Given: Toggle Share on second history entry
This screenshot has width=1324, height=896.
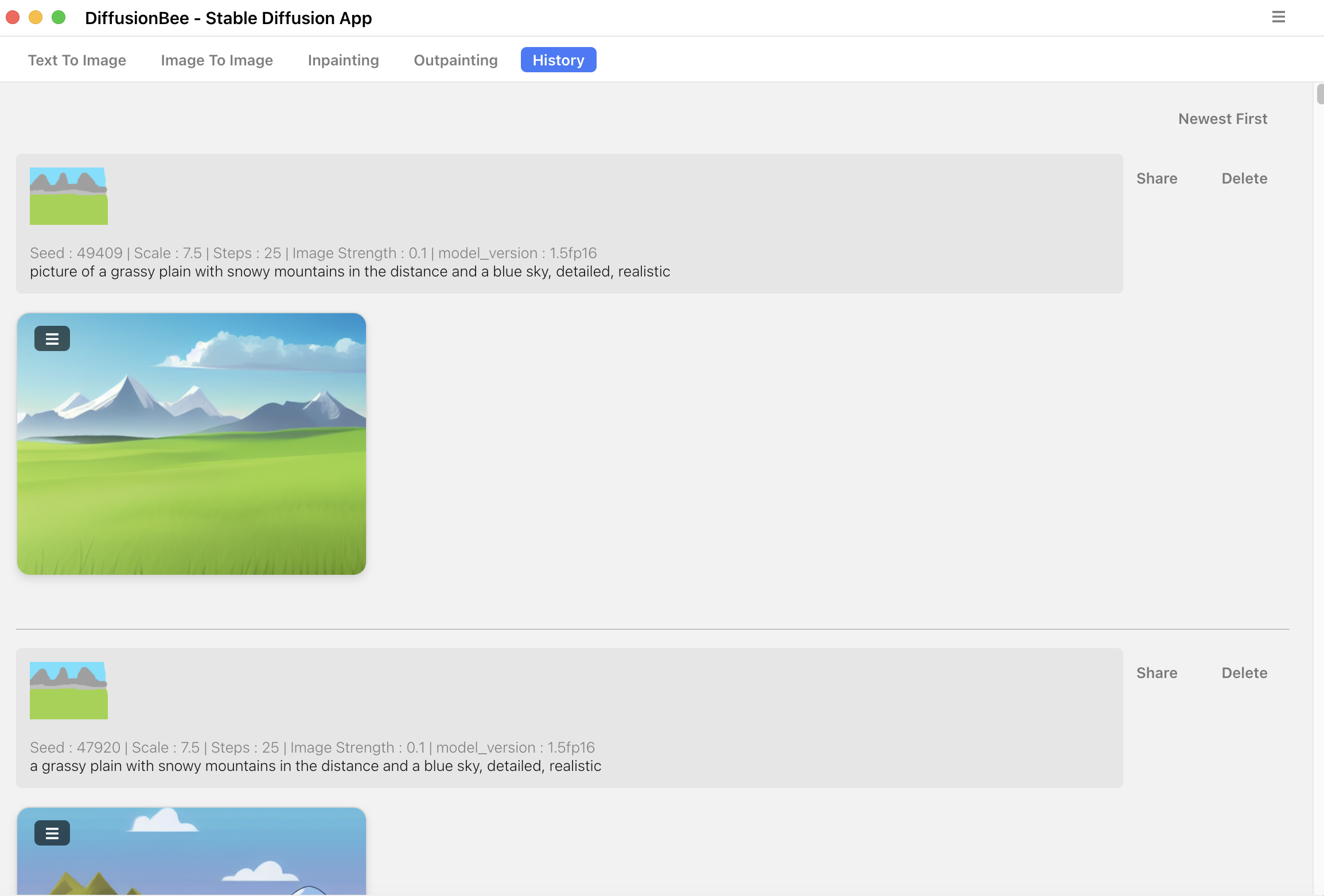Looking at the screenshot, I should click(x=1157, y=672).
